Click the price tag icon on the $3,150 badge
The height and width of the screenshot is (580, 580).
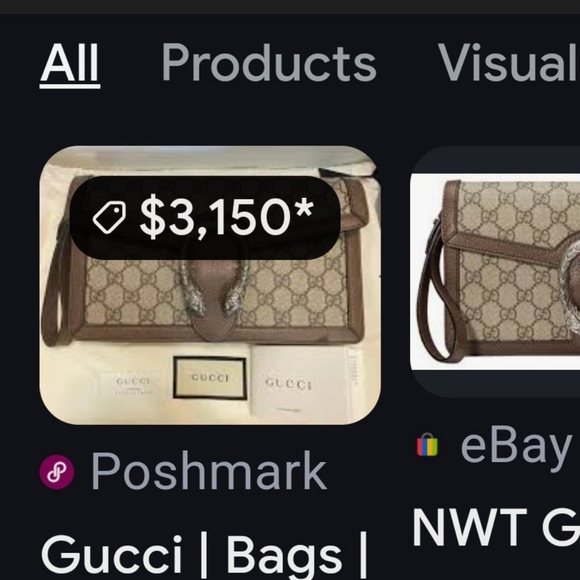tap(109, 218)
